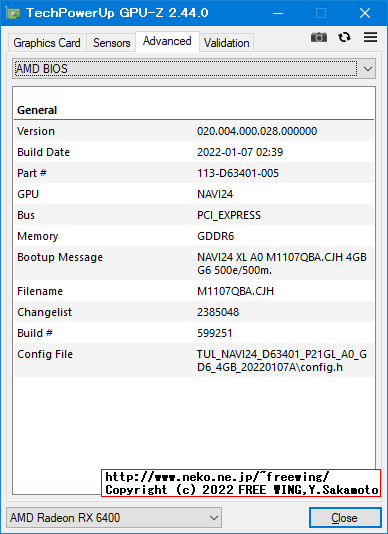388x534 pixels.
Task: Select the Changelist value 2385048
Action: click(218, 312)
